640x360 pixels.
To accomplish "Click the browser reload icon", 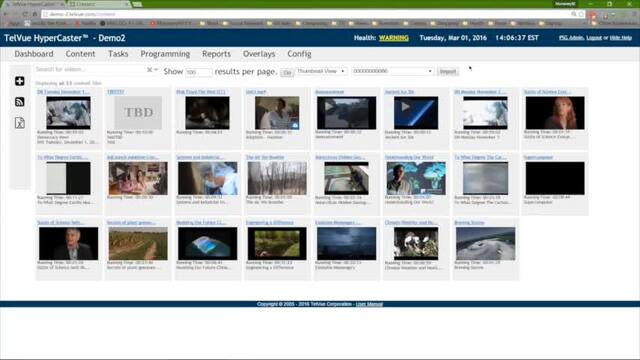I will coord(25,14).
